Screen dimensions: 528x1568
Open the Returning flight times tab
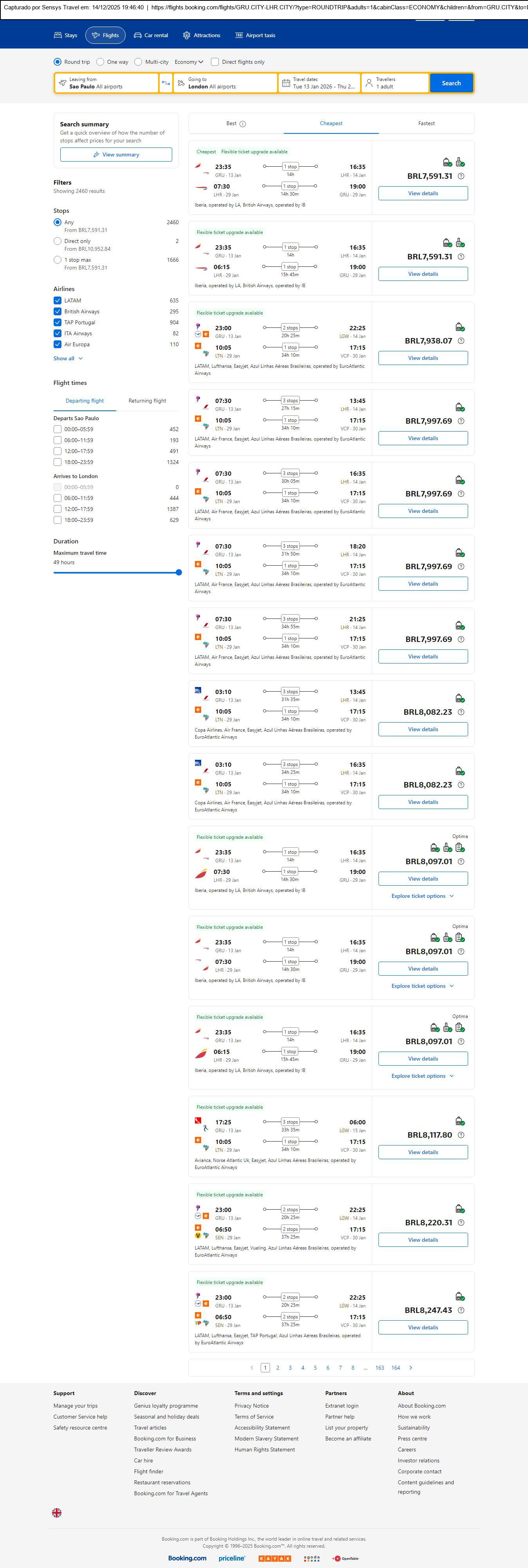point(147,401)
